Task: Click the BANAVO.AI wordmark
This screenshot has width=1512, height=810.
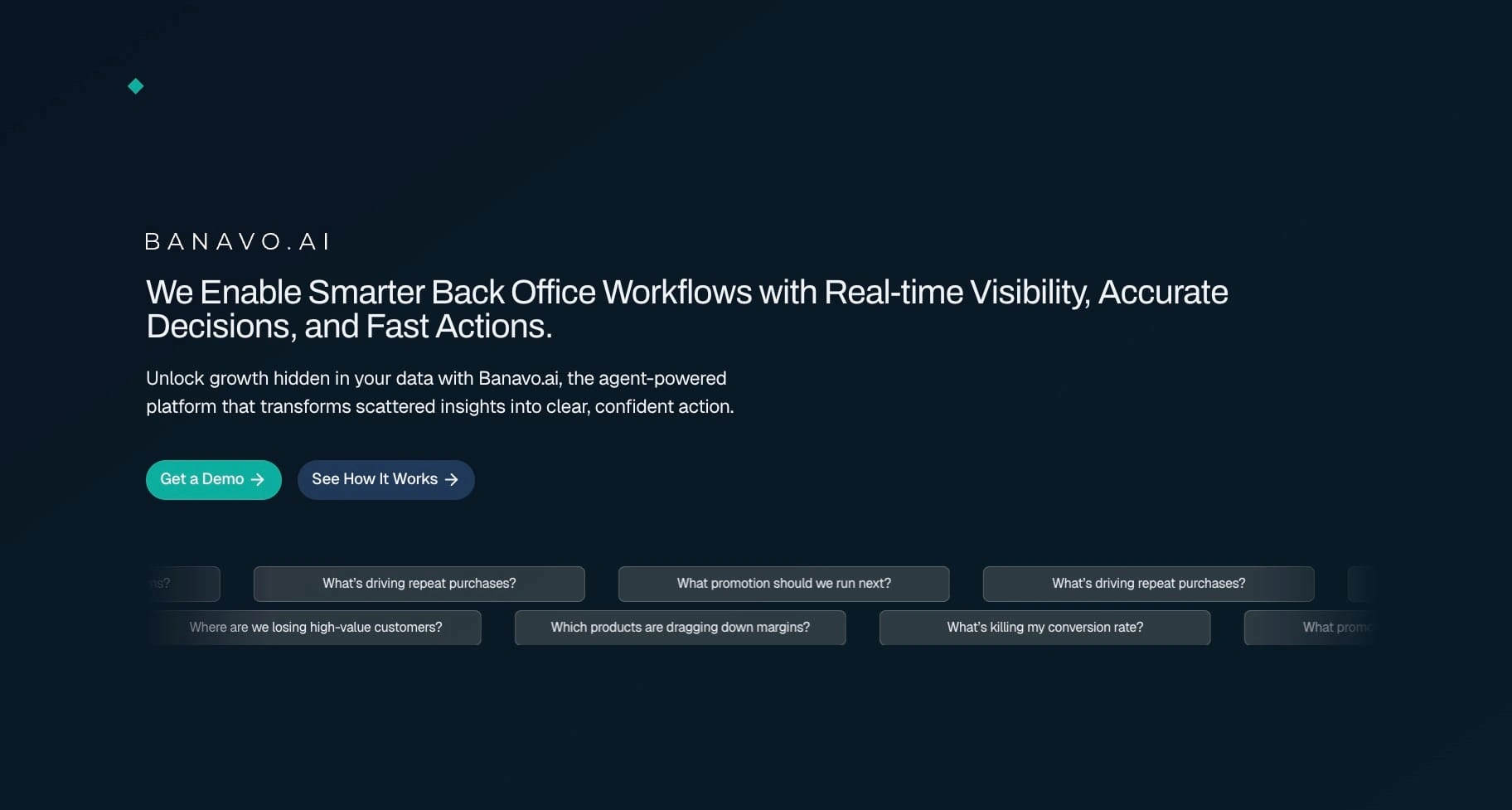Action: (237, 241)
